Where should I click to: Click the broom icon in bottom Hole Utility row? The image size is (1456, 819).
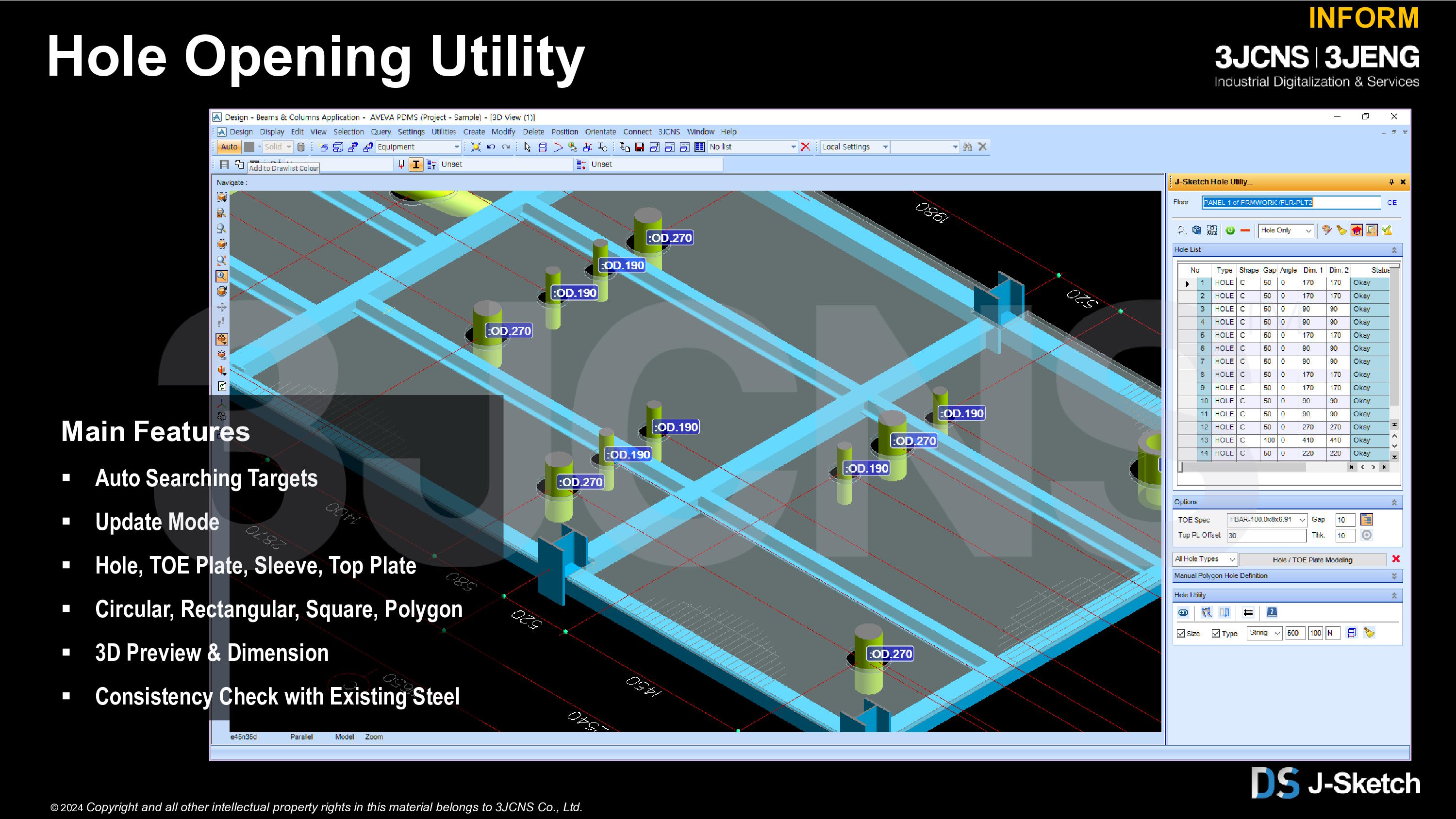pyautogui.click(x=1369, y=633)
